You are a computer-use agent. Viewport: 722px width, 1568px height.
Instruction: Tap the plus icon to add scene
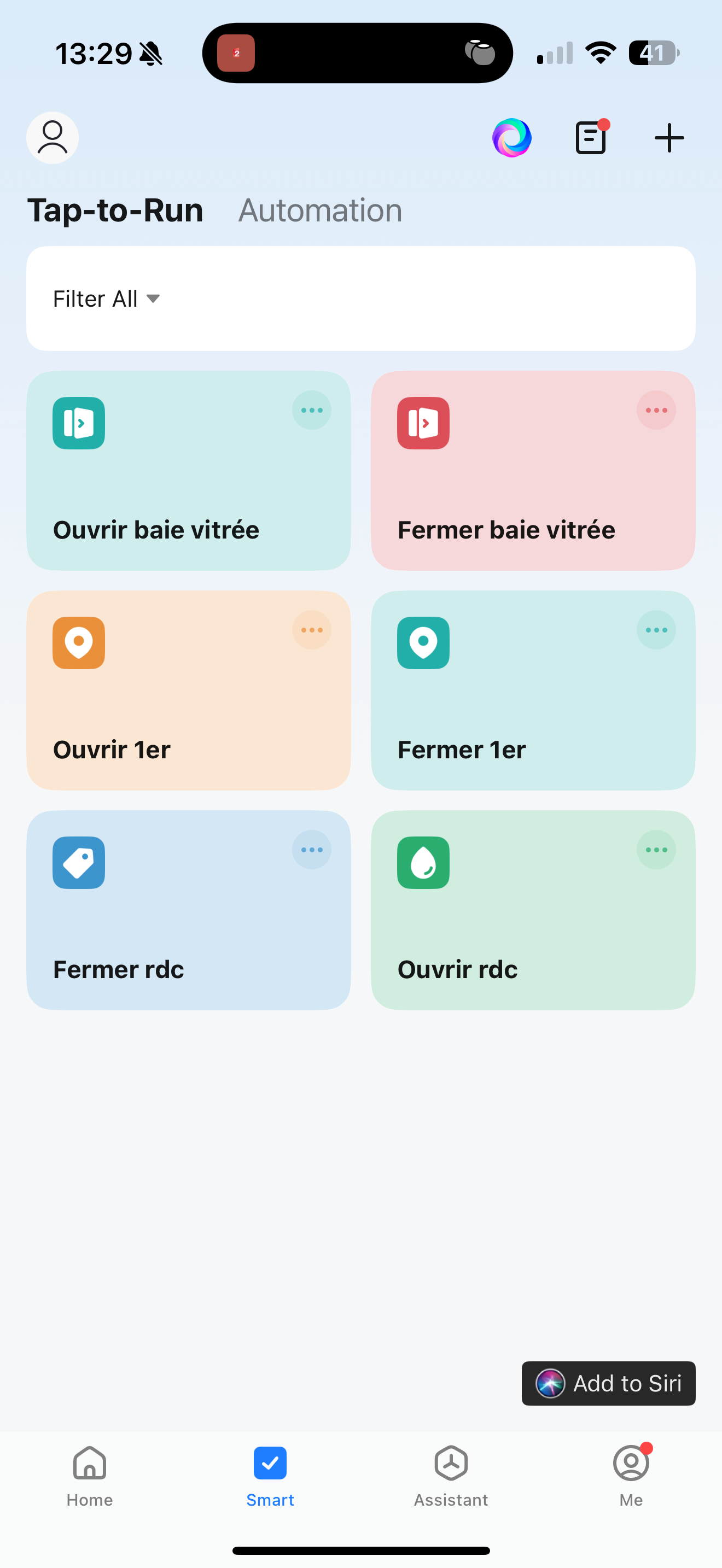point(669,138)
